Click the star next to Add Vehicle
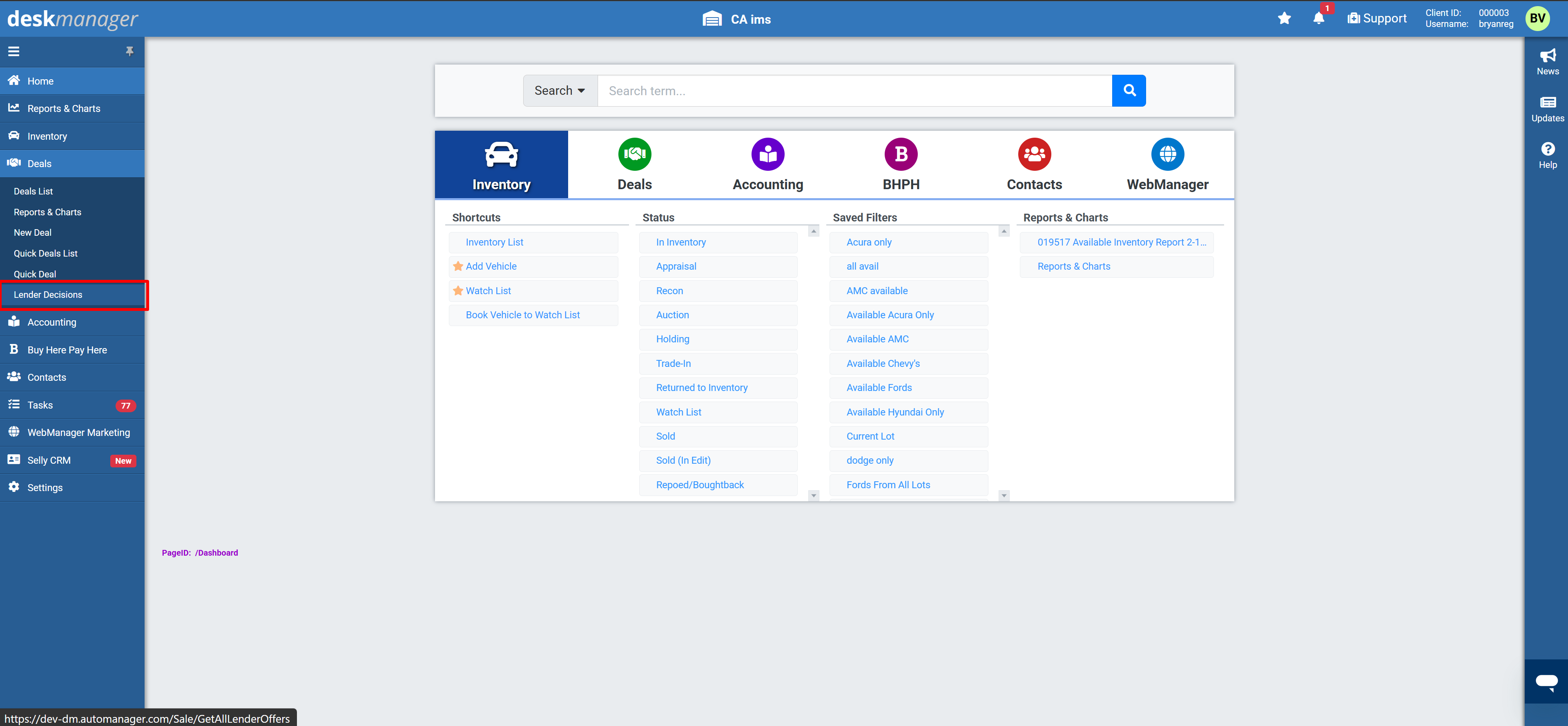Screen dimensions: 1568x726 (458, 266)
